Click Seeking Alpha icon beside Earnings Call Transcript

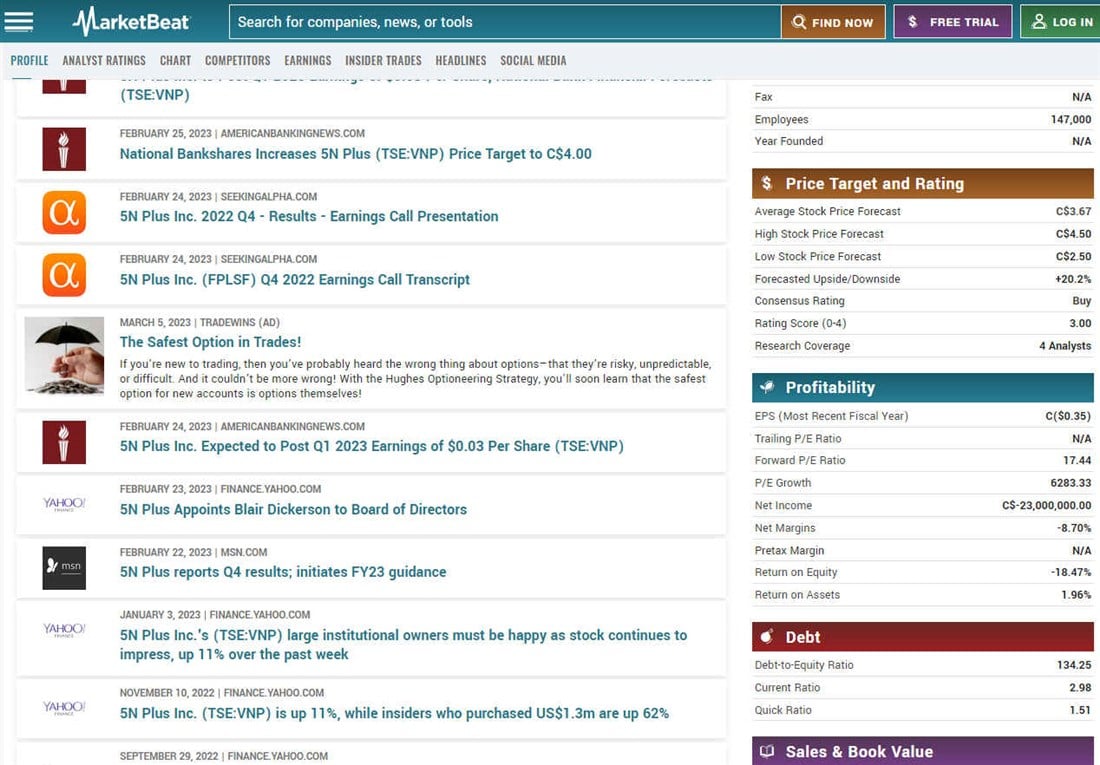pos(64,275)
